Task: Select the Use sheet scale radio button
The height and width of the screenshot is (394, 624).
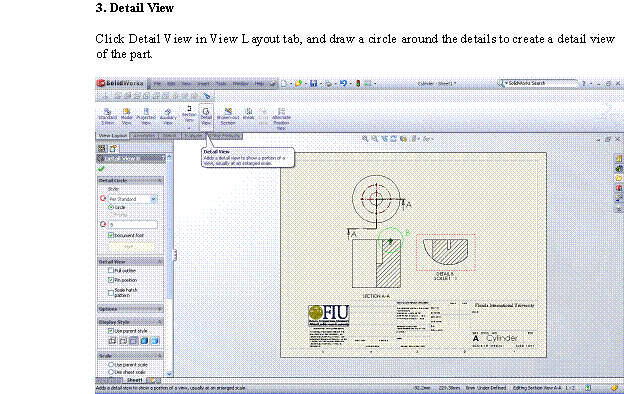Action: pos(111,372)
